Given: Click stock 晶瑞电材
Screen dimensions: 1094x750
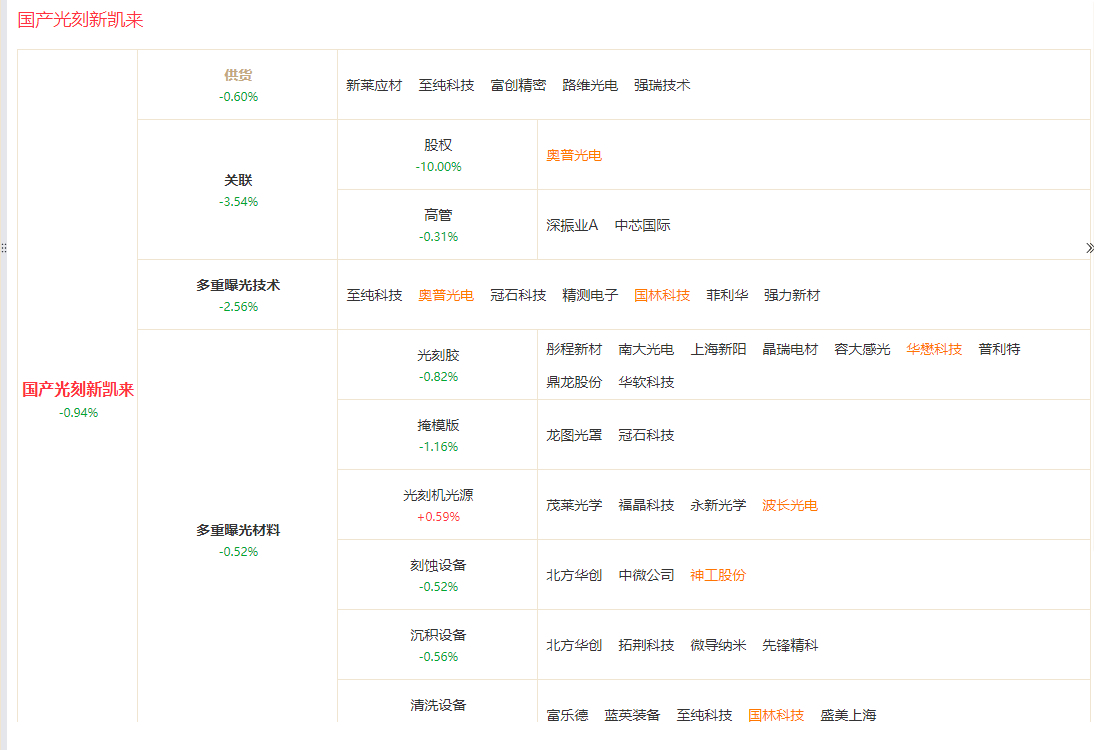Looking at the screenshot, I should [x=790, y=349].
